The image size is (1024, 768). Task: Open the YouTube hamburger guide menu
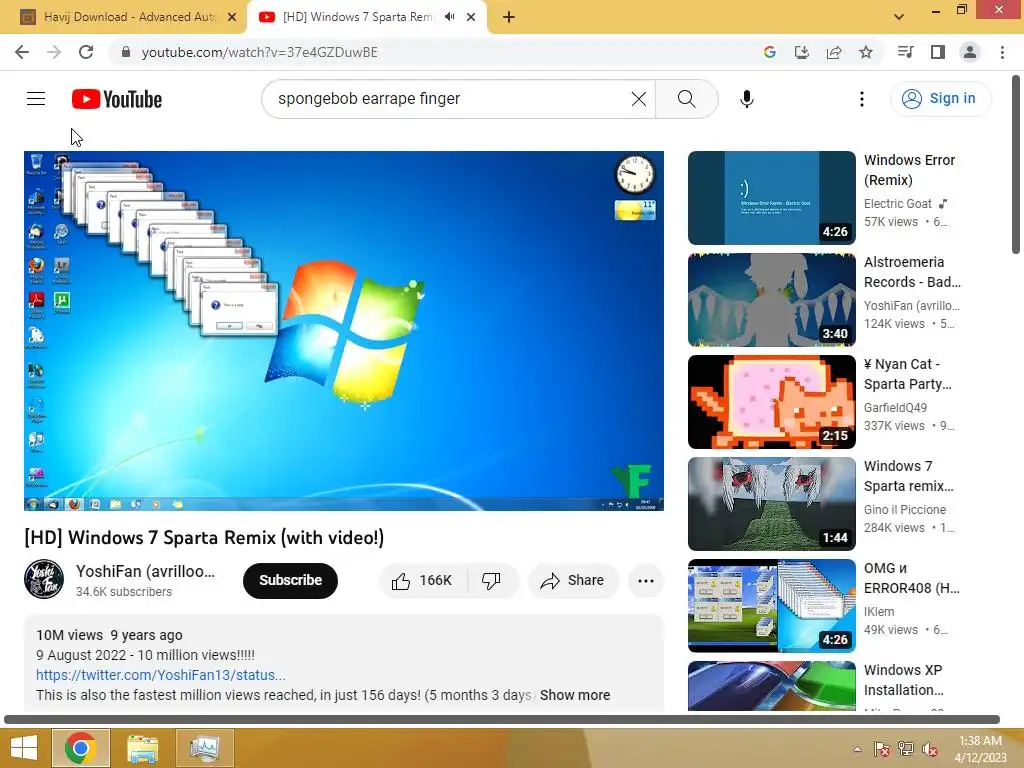36,99
